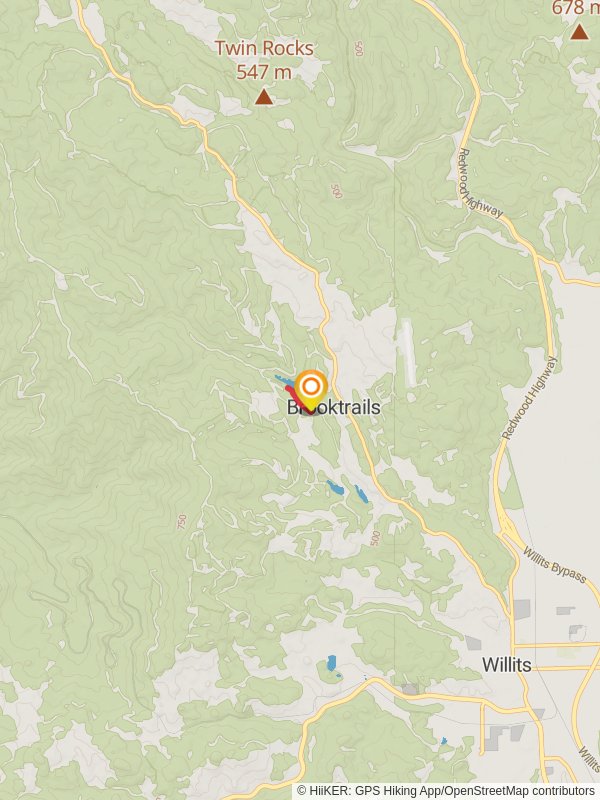
Task: Click the vertical Redwood Highway label
Action: click(x=530, y=398)
